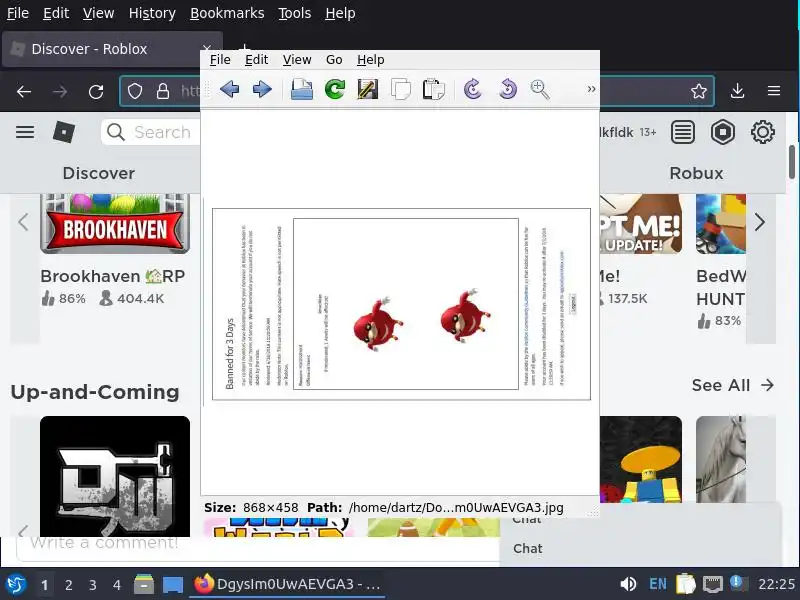The height and width of the screenshot is (600, 800).
Task: Click the Roblox logo home icon
Action: tap(64, 133)
